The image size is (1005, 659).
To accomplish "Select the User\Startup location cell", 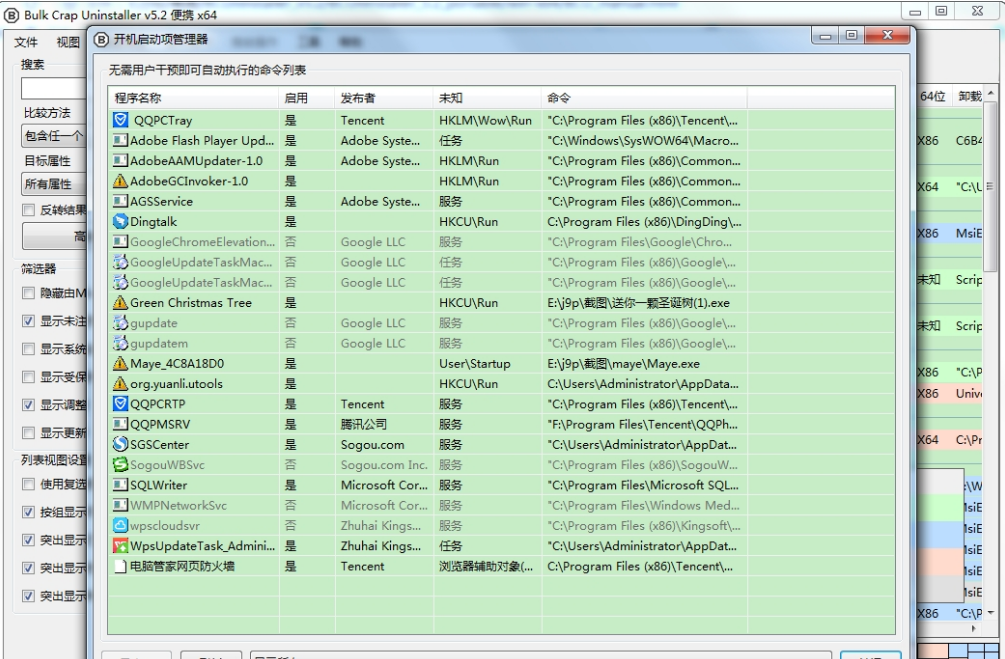I will pyautogui.click(x=487, y=363).
